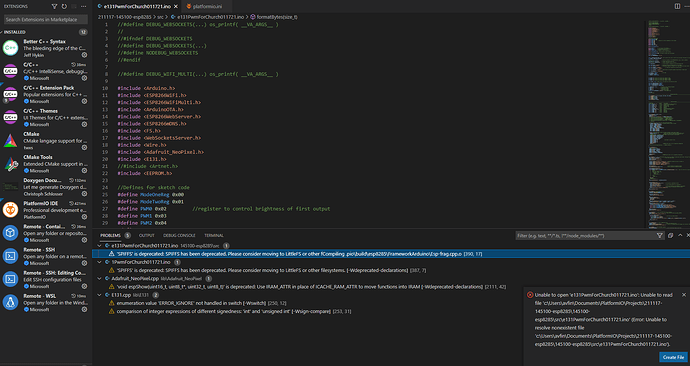690x366 pixels.
Task: Open manage gear for C/C++ extension
Action: click(84, 78)
